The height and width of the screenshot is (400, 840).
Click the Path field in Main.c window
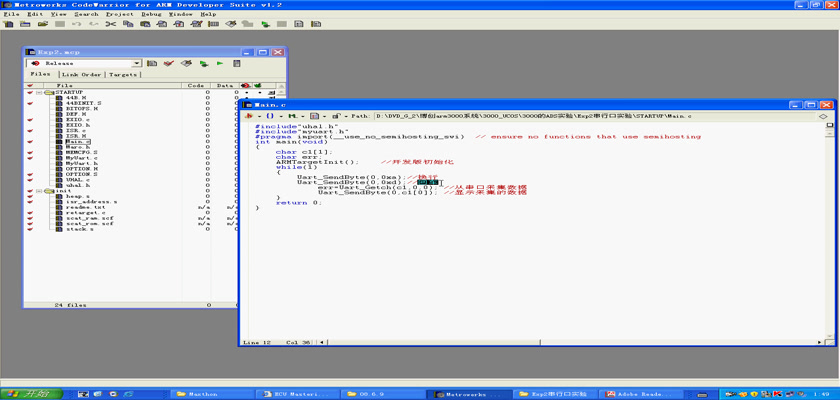[x=594, y=116]
